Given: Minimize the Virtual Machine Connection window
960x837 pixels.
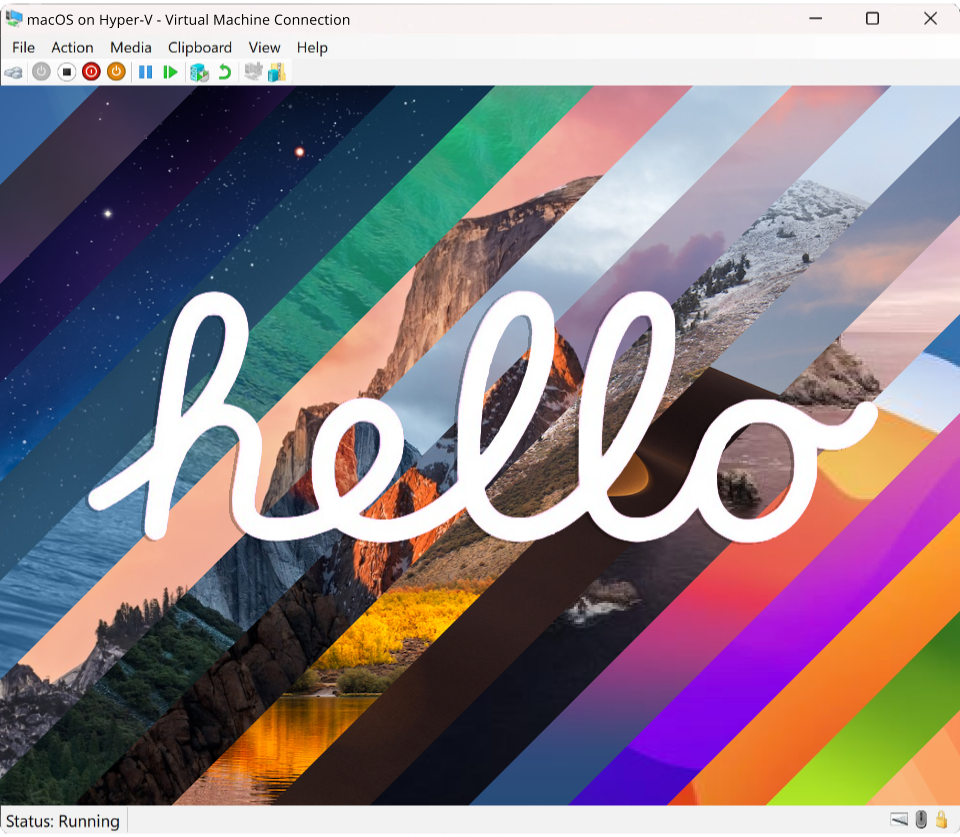Looking at the screenshot, I should pos(815,19).
